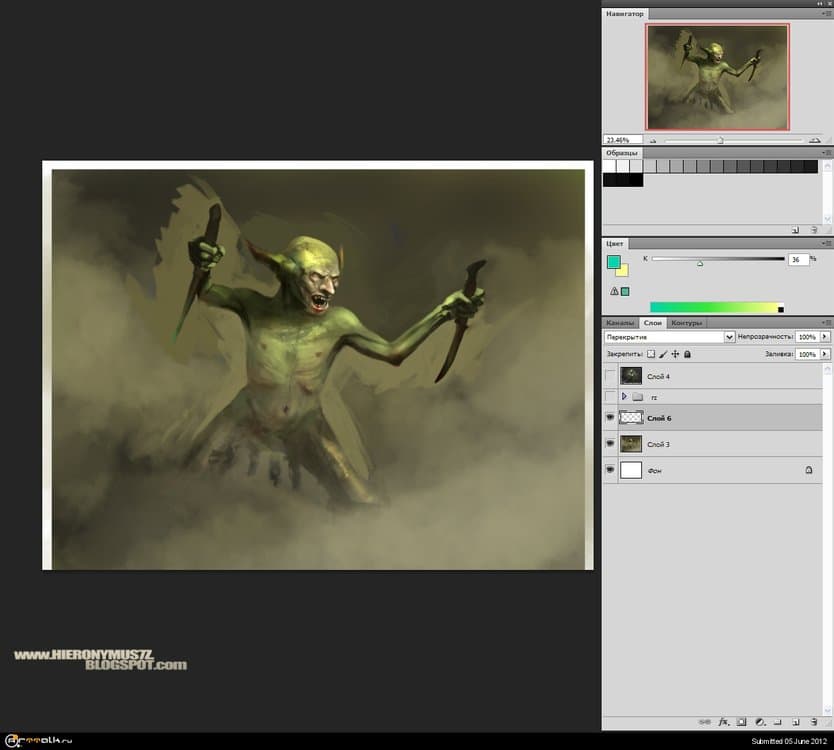Click the rz group name
The image size is (834, 750).
click(x=654, y=397)
